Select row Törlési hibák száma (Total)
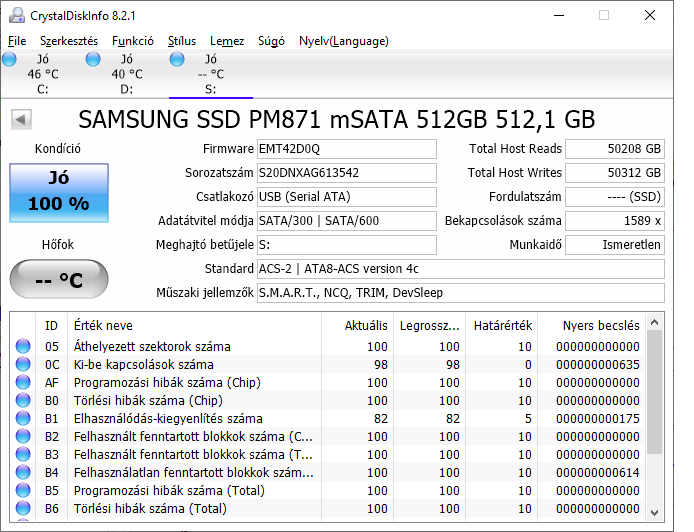This screenshot has height=532, width=694. pos(328,508)
